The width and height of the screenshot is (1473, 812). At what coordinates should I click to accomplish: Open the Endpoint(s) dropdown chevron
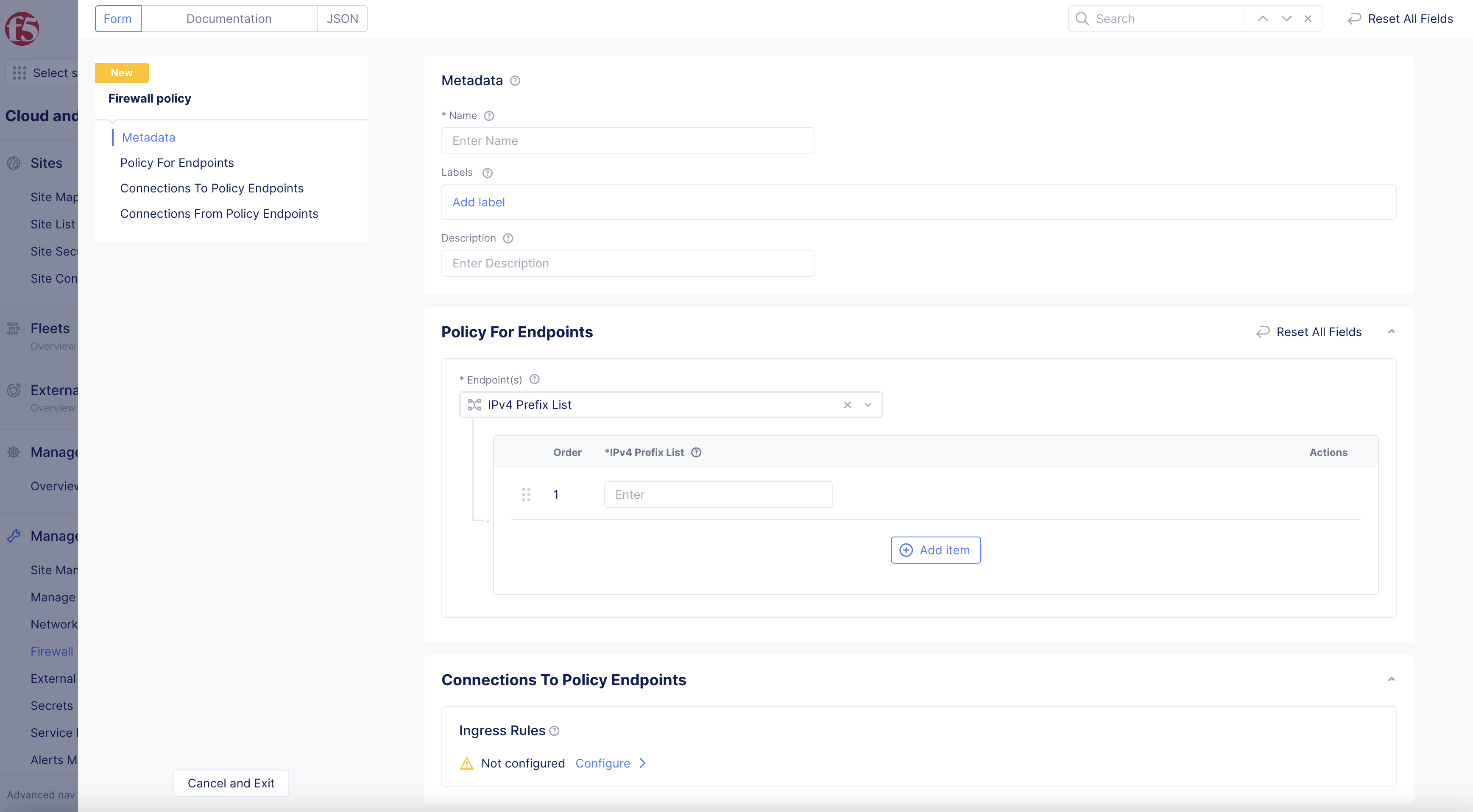tap(868, 405)
